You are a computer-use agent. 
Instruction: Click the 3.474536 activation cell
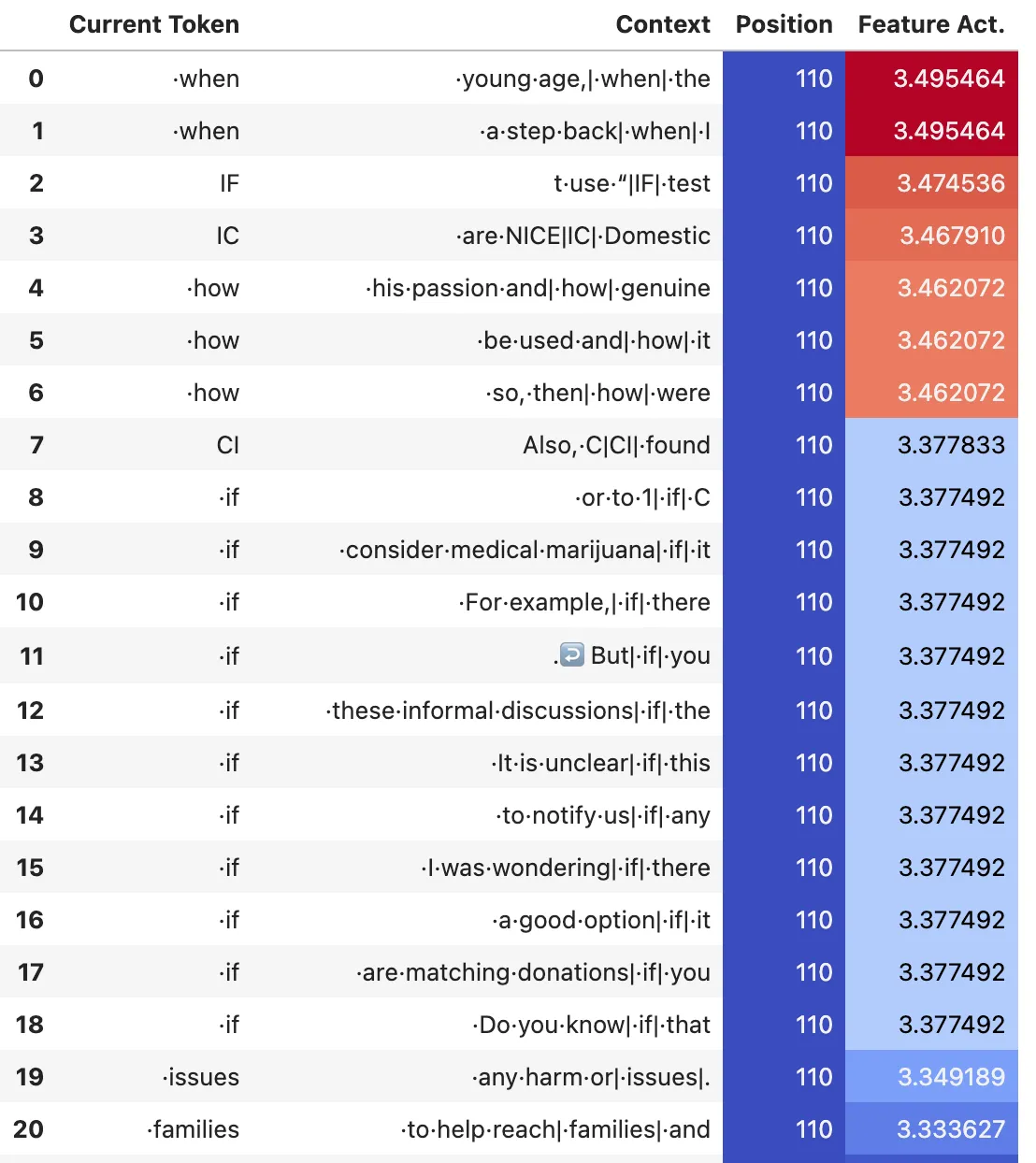[x=931, y=182]
